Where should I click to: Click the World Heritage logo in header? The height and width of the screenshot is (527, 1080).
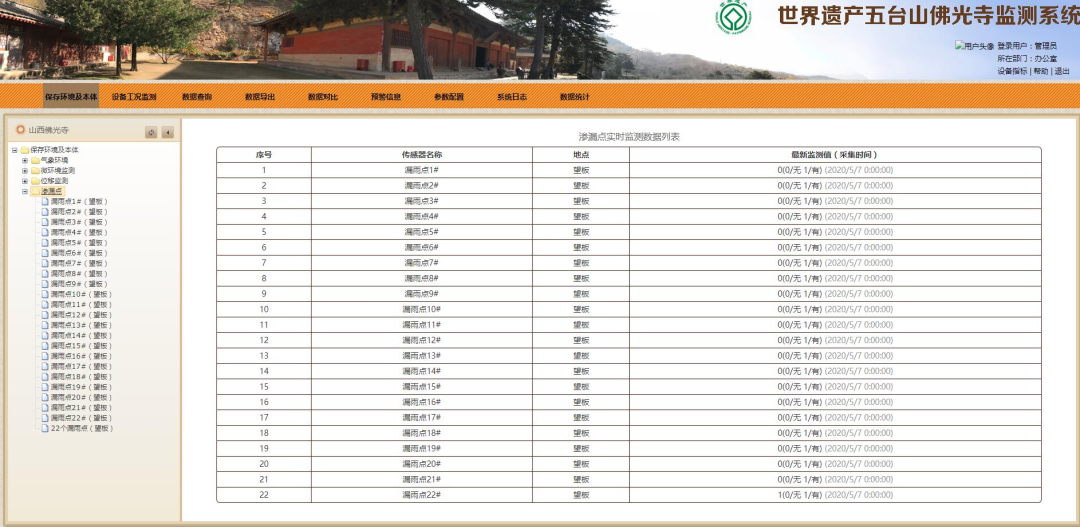click(733, 17)
